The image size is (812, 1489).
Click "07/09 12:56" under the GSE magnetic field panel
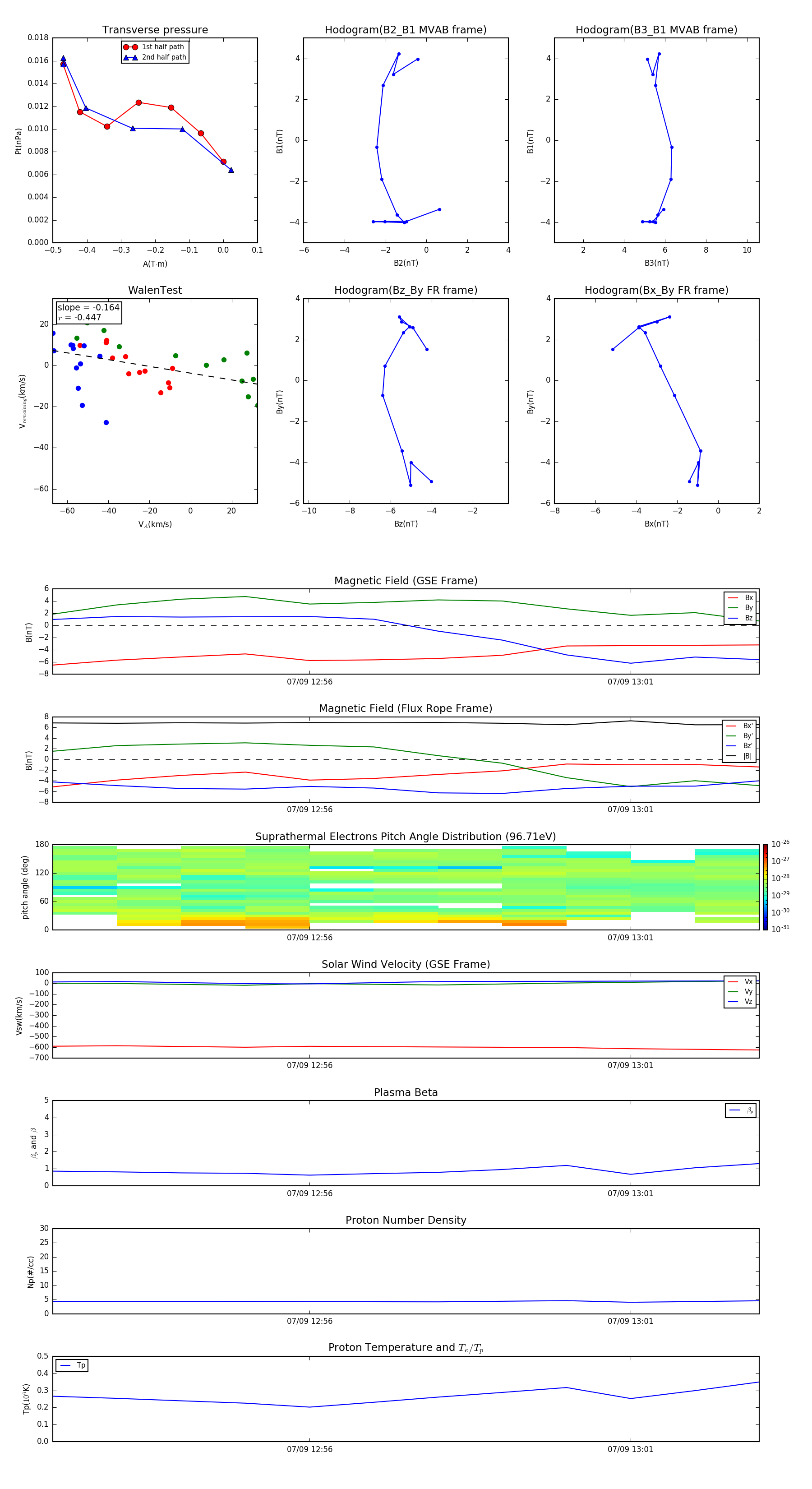coord(309,682)
